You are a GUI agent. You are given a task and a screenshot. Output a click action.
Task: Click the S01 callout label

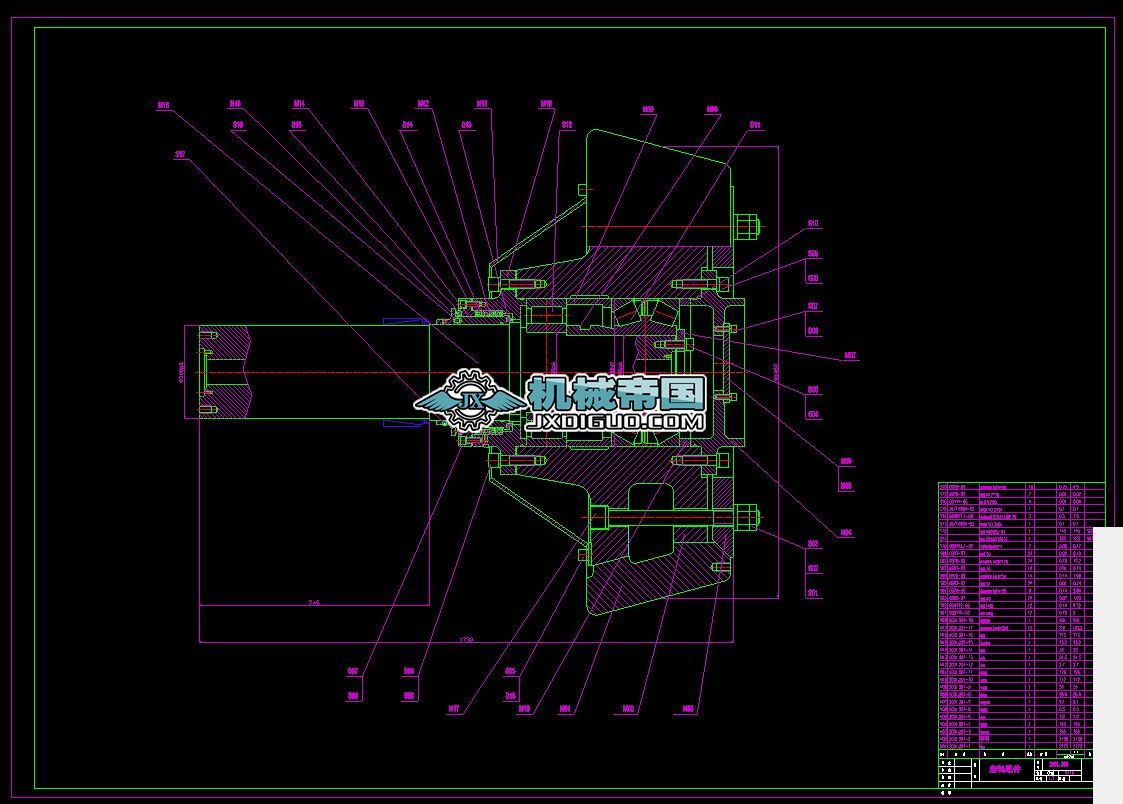(x=813, y=593)
